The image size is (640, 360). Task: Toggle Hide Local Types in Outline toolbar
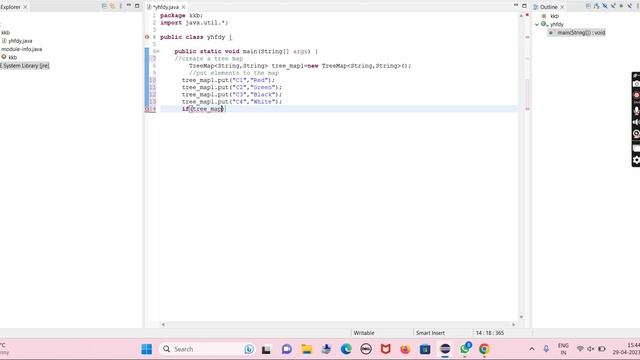(x=629, y=6)
